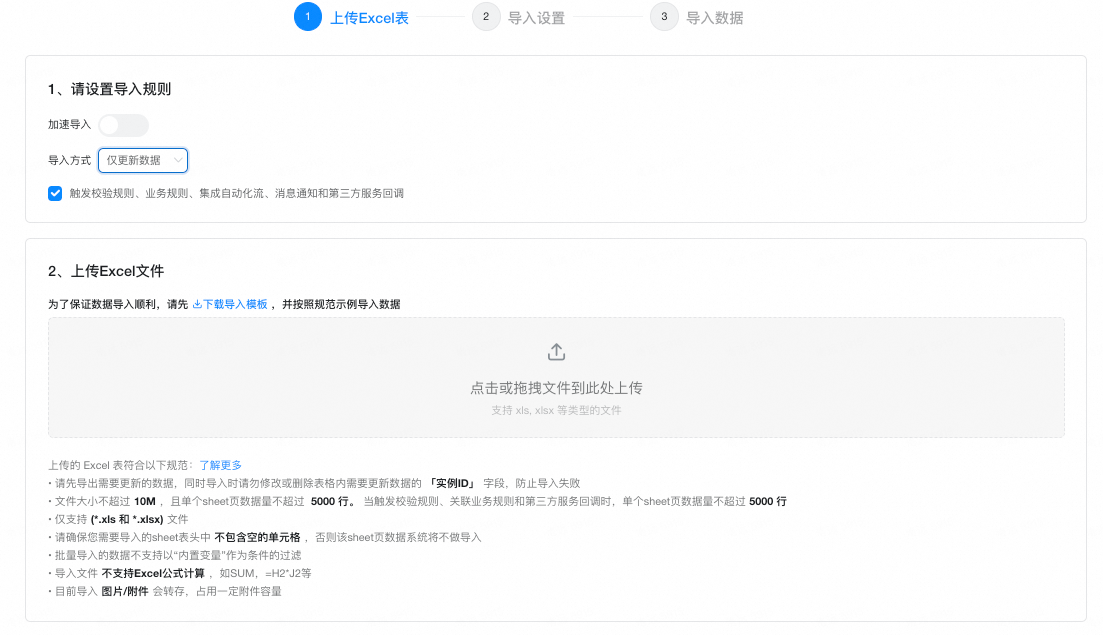
Task: Open the 了解更多 link
Action: [220, 465]
